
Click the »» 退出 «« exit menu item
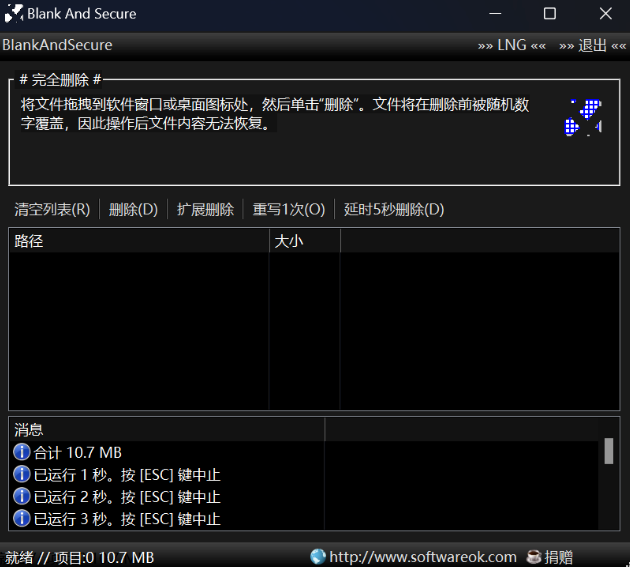tap(592, 45)
